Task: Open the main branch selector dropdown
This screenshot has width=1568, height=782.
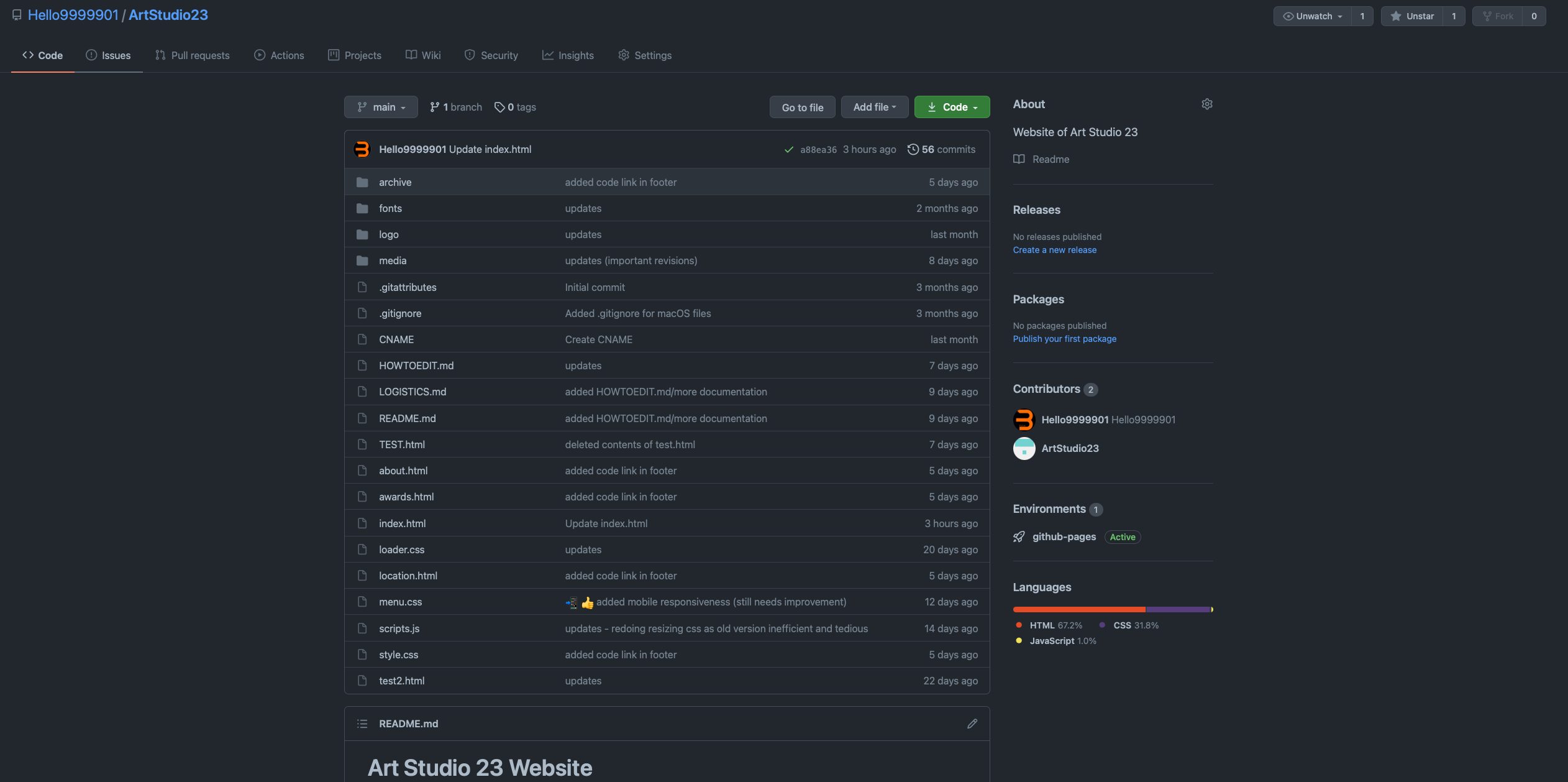Action: (381, 107)
